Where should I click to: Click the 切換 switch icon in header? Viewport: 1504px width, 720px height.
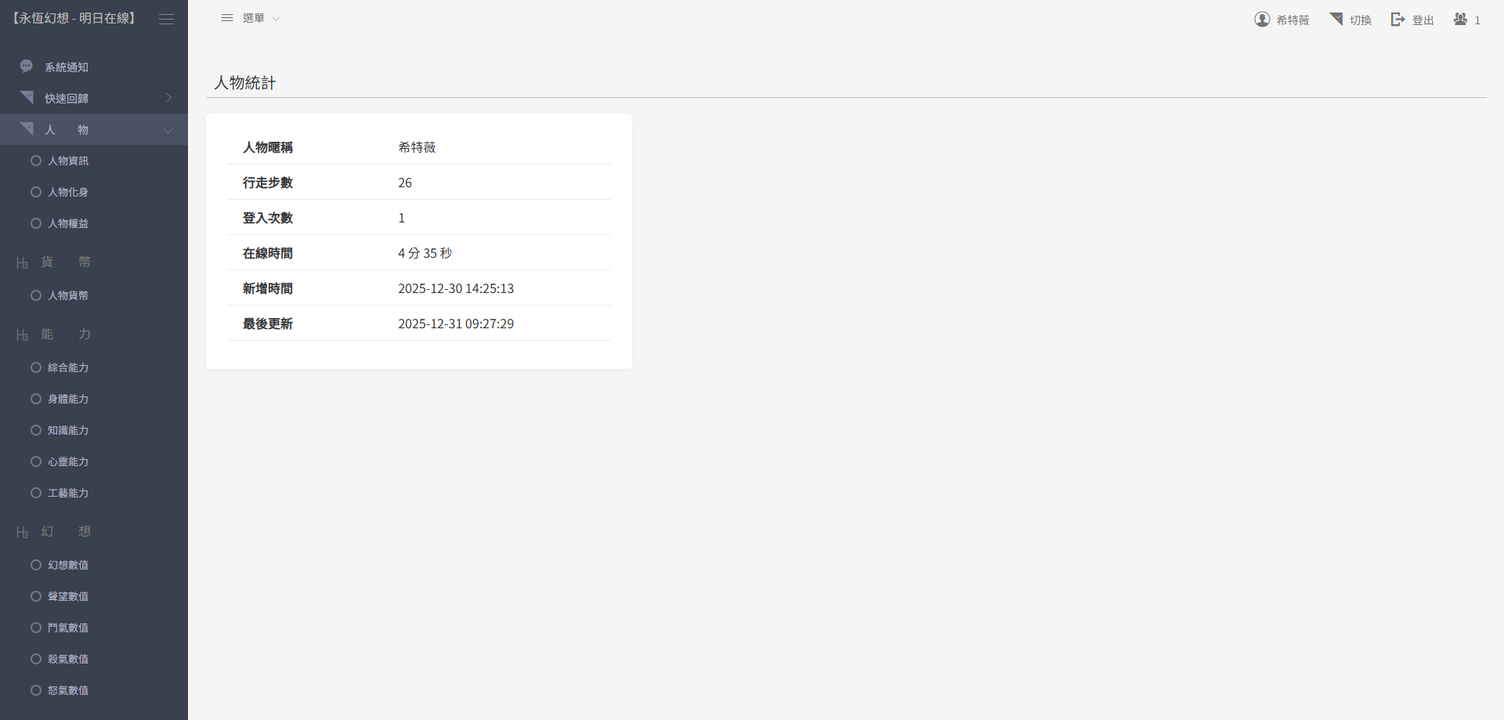click(1336, 19)
